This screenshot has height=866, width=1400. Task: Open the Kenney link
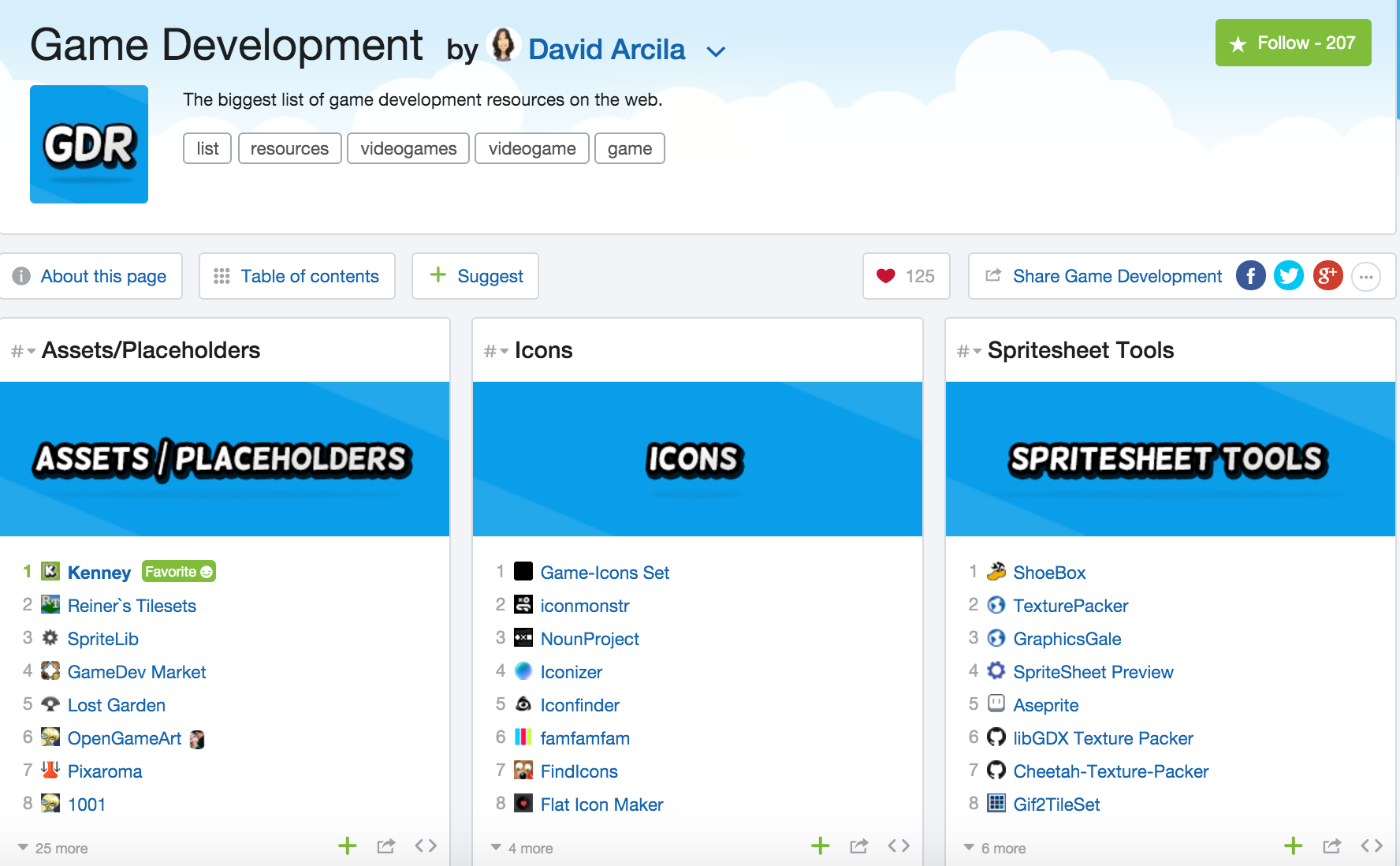99,573
